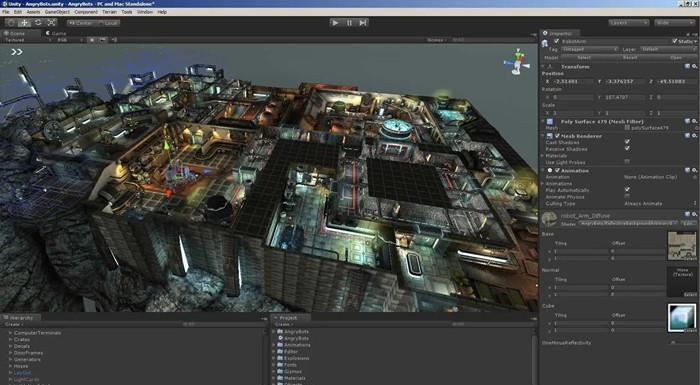Open the Animation component settings gear
Screen dimensions: 700x385
pos(694,170)
